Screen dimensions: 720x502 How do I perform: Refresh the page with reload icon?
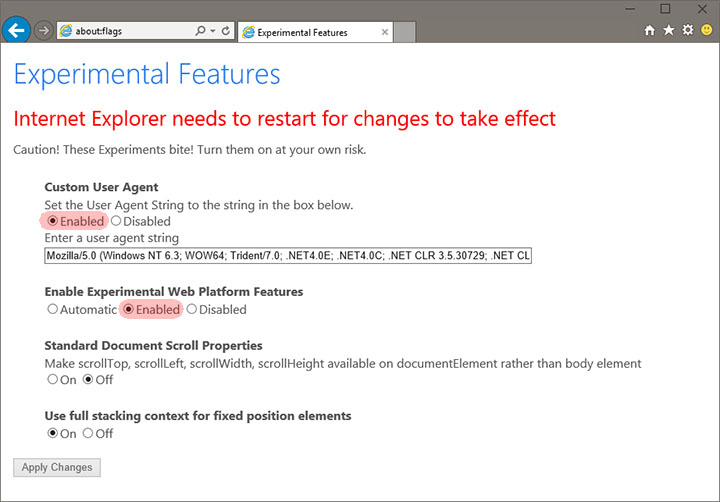(226, 31)
